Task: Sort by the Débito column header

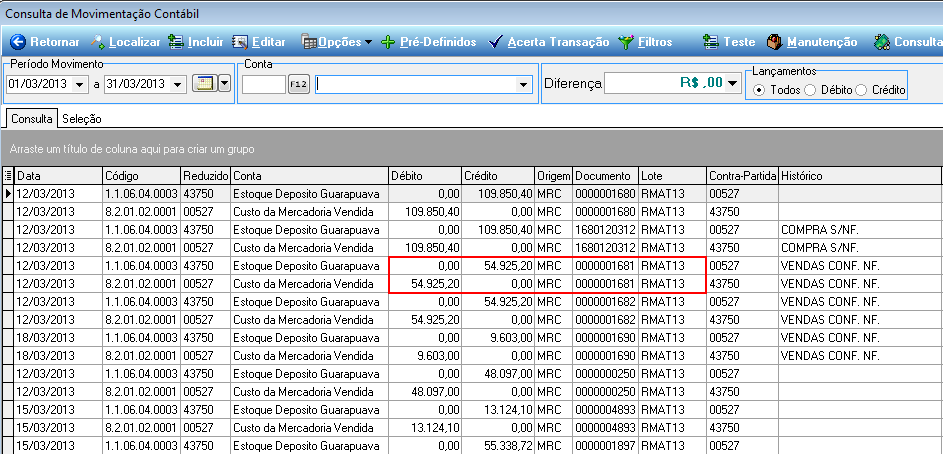Action: click(x=425, y=176)
